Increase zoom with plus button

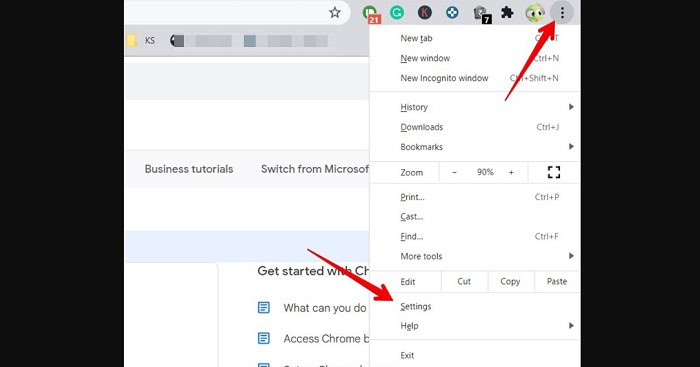[x=512, y=172]
